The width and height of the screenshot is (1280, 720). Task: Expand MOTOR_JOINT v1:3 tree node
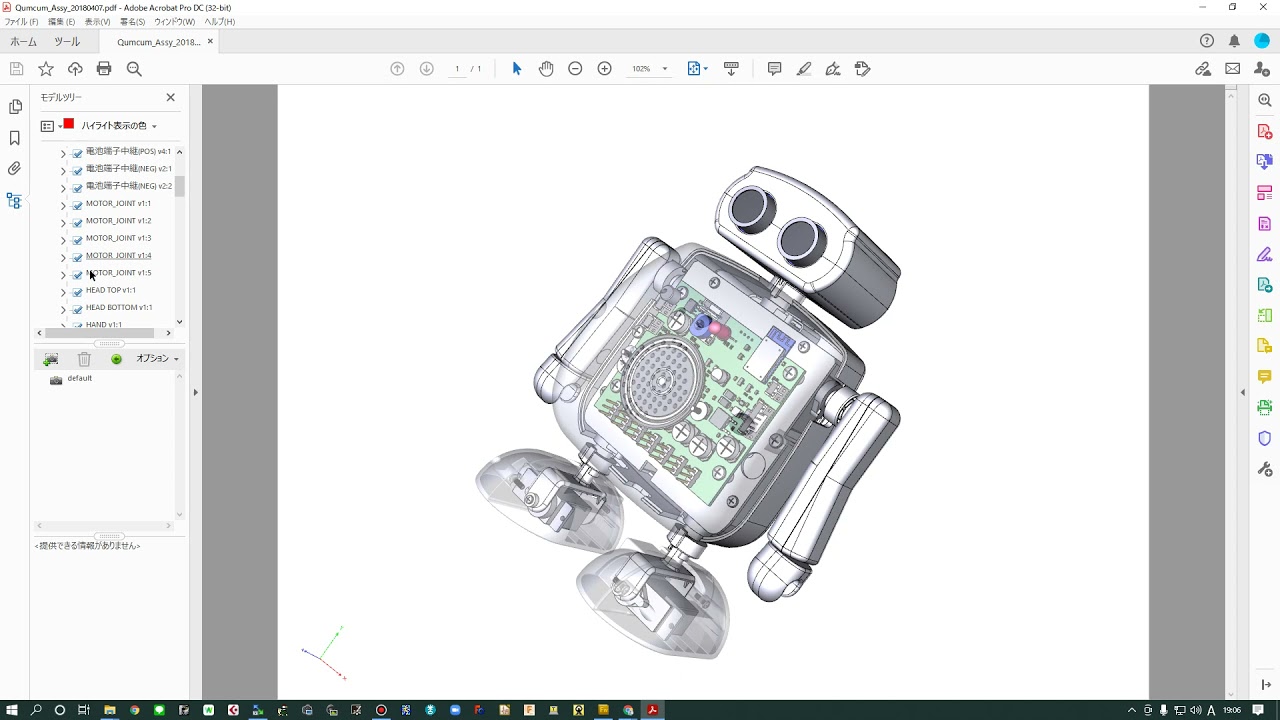(63, 239)
